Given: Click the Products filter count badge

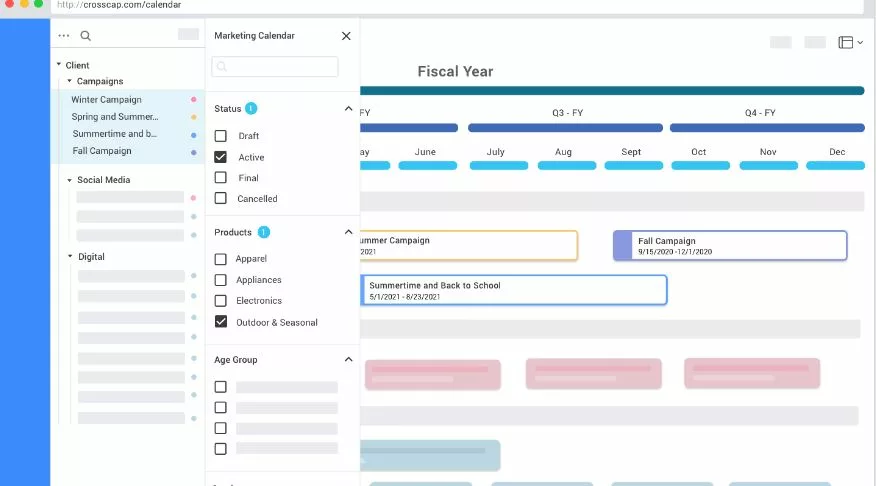Looking at the screenshot, I should click(264, 232).
